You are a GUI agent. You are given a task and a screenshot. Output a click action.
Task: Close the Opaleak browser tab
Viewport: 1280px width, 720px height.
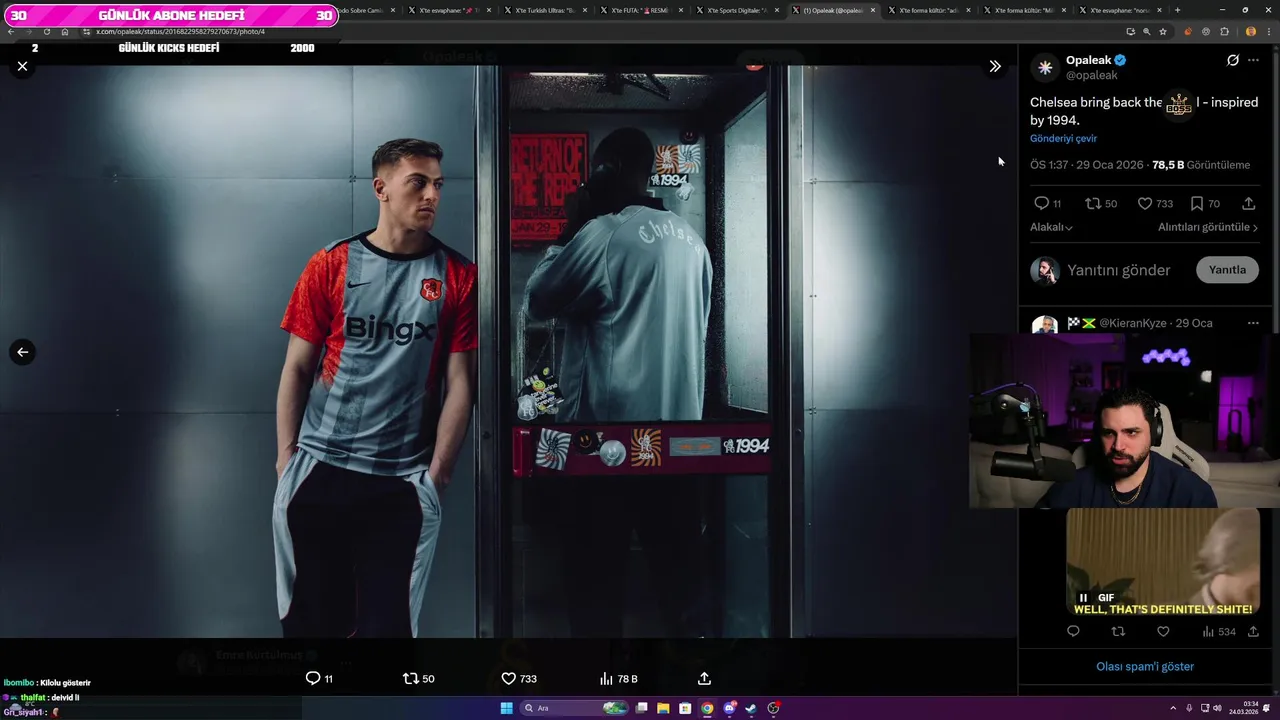pyautogui.click(x=873, y=10)
